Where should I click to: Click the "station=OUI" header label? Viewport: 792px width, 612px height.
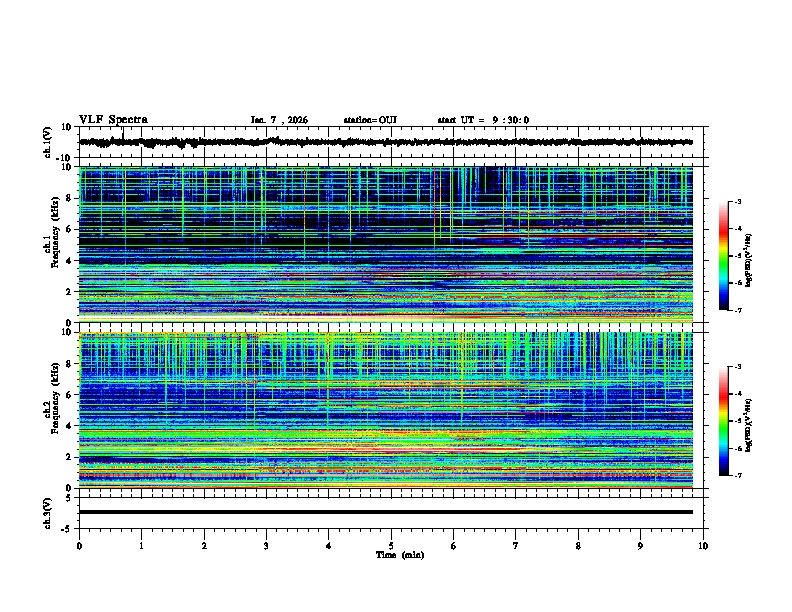tap(370, 120)
